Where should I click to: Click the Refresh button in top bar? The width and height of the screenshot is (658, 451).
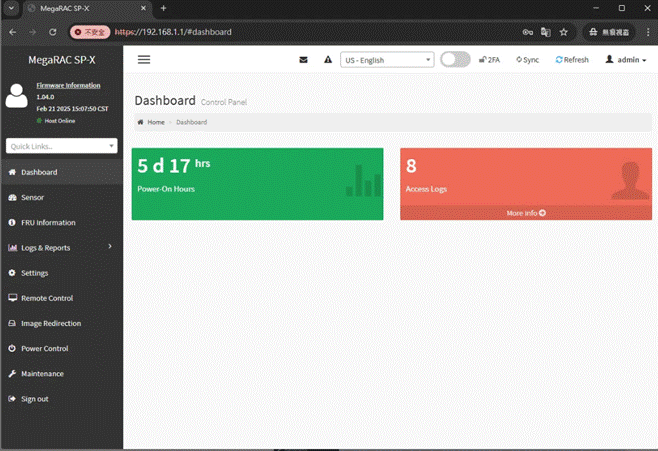572,60
